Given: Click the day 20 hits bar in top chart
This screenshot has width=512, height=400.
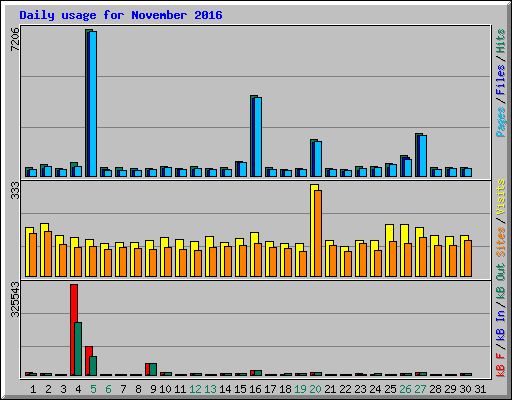Looking at the screenshot, I should coord(312,158).
